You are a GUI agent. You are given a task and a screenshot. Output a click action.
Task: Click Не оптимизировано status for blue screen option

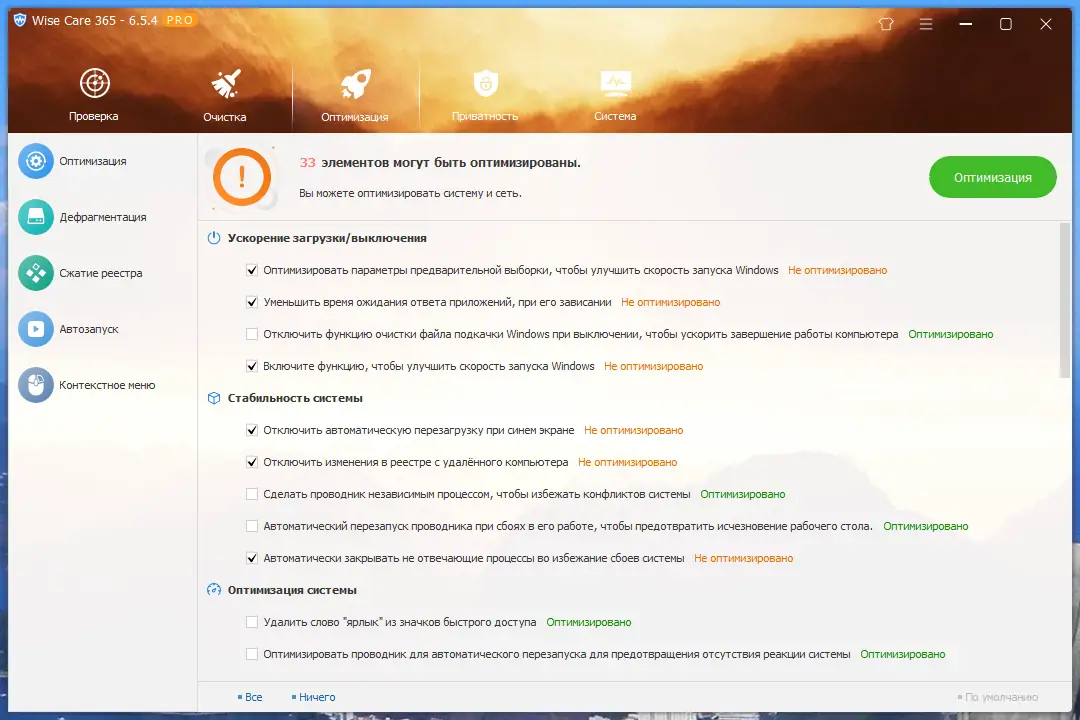[x=634, y=430]
